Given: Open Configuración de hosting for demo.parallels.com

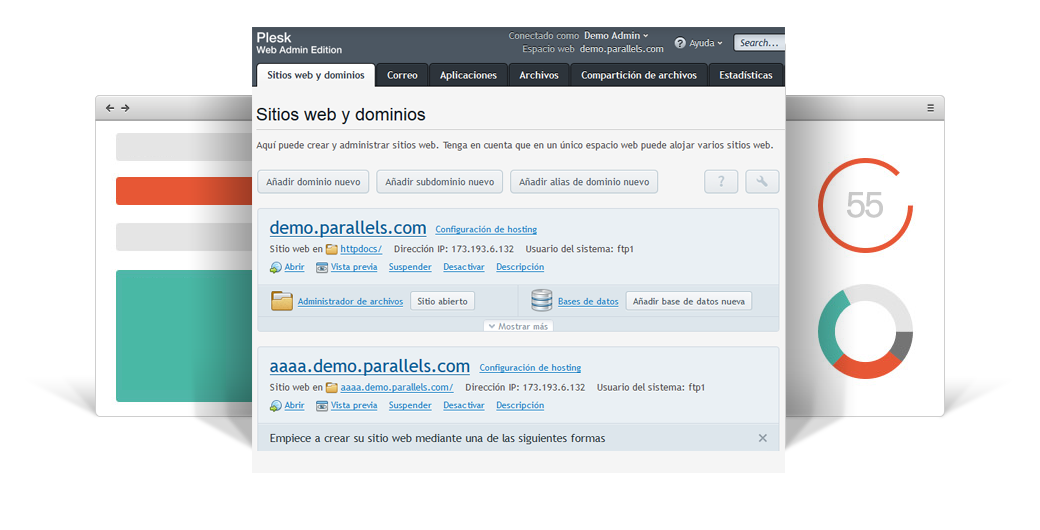Looking at the screenshot, I should tap(485, 229).
